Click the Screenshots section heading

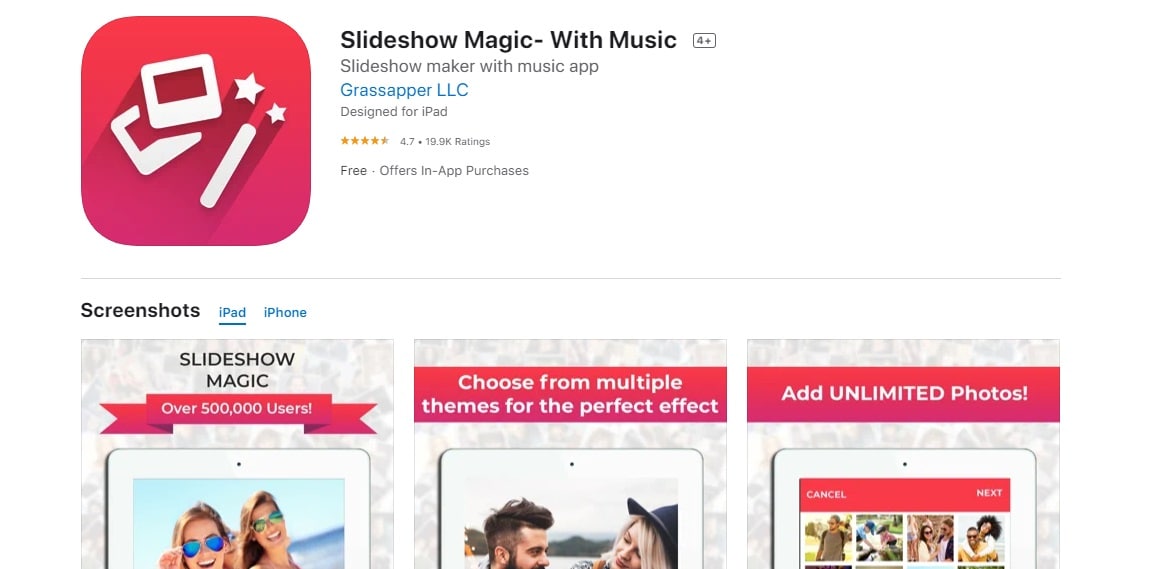[x=140, y=310]
